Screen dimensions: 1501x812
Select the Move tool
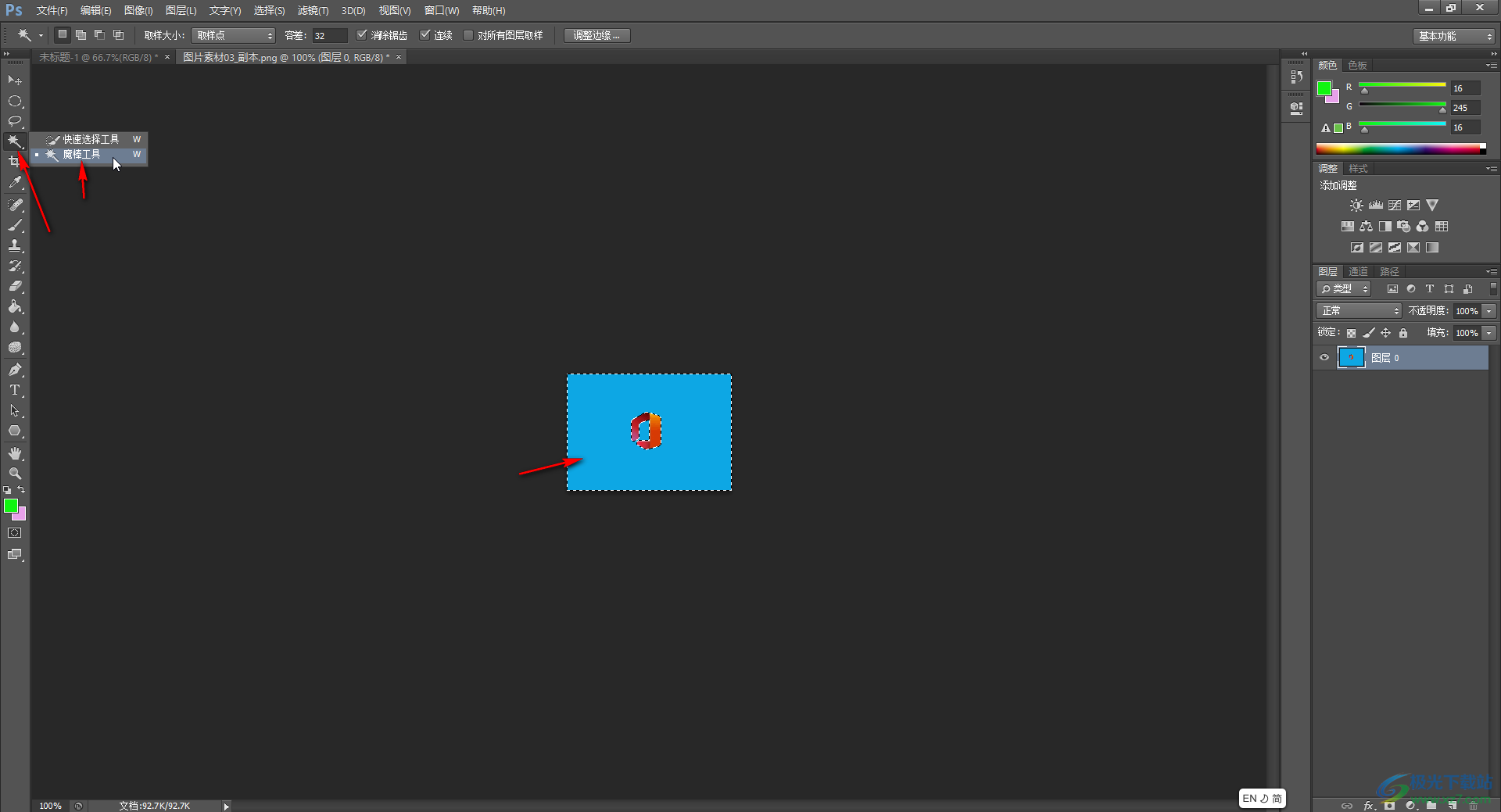click(15, 80)
